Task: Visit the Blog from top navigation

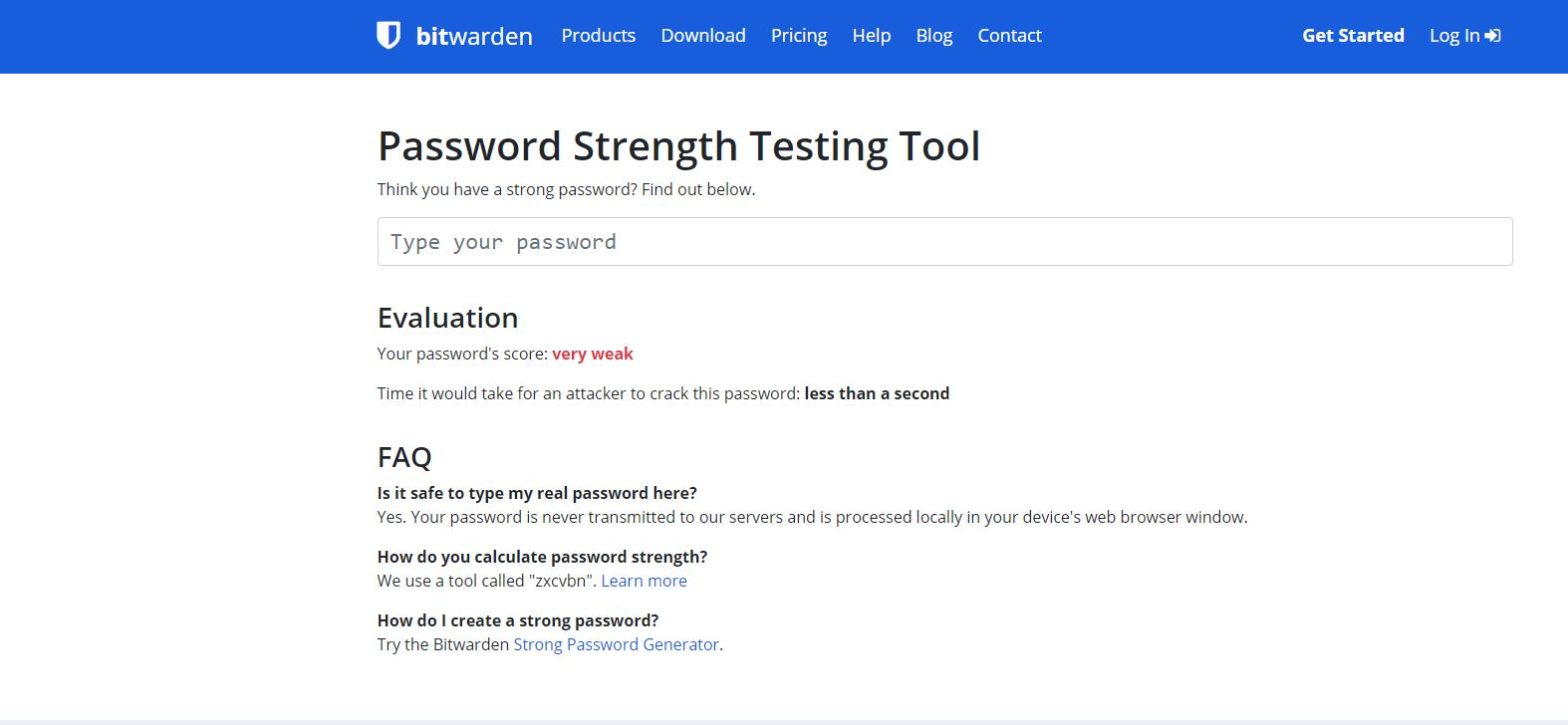Action: pyautogui.click(x=934, y=35)
